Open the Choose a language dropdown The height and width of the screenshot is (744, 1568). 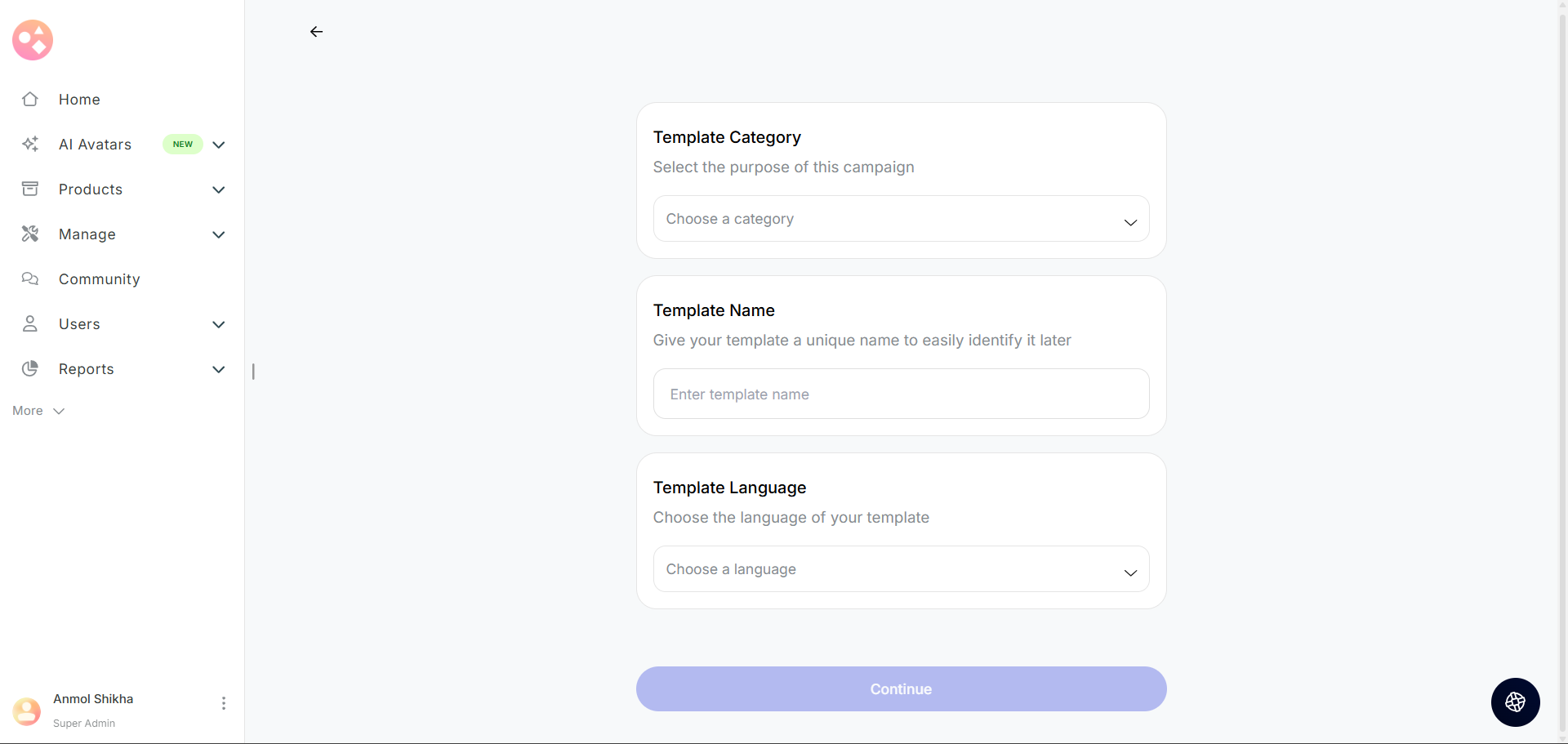901,569
